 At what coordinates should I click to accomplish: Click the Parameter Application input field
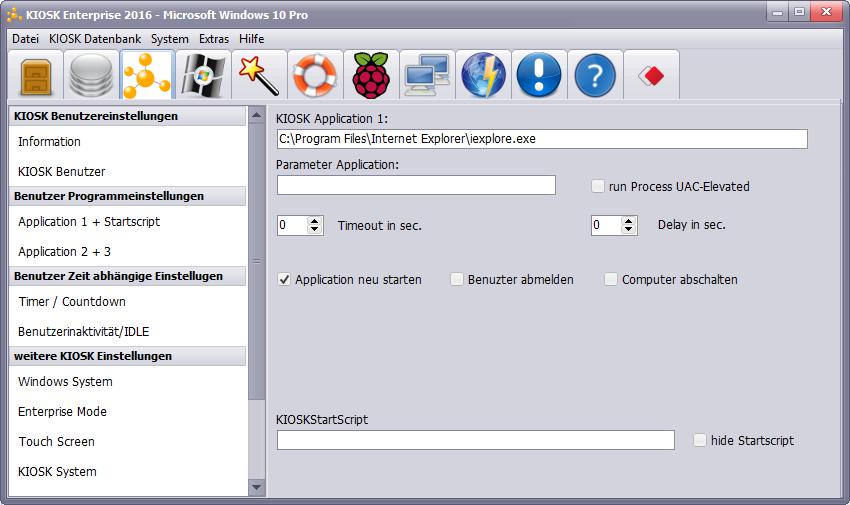[416, 185]
